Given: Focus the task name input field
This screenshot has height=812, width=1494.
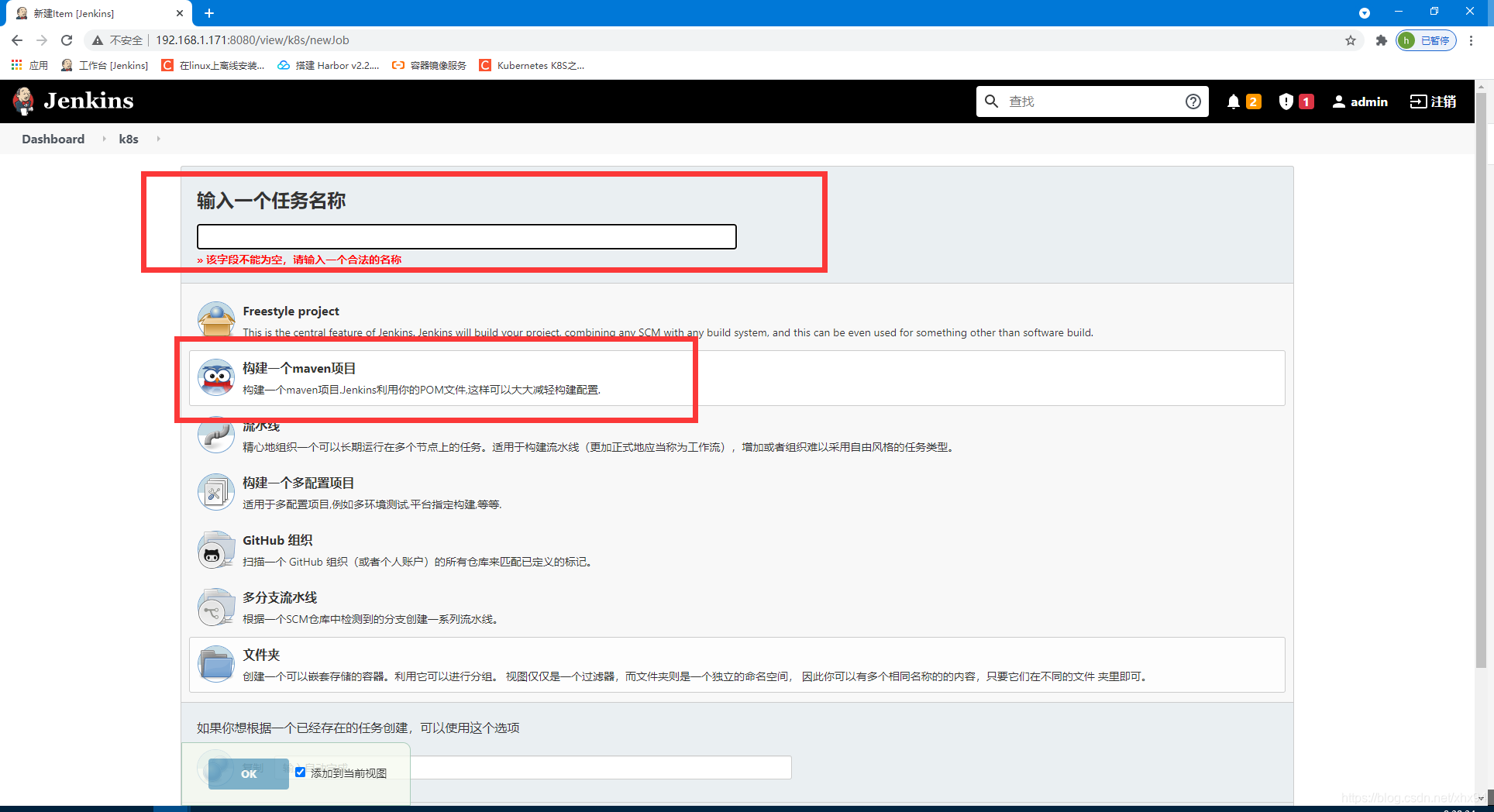Looking at the screenshot, I should pos(466,236).
